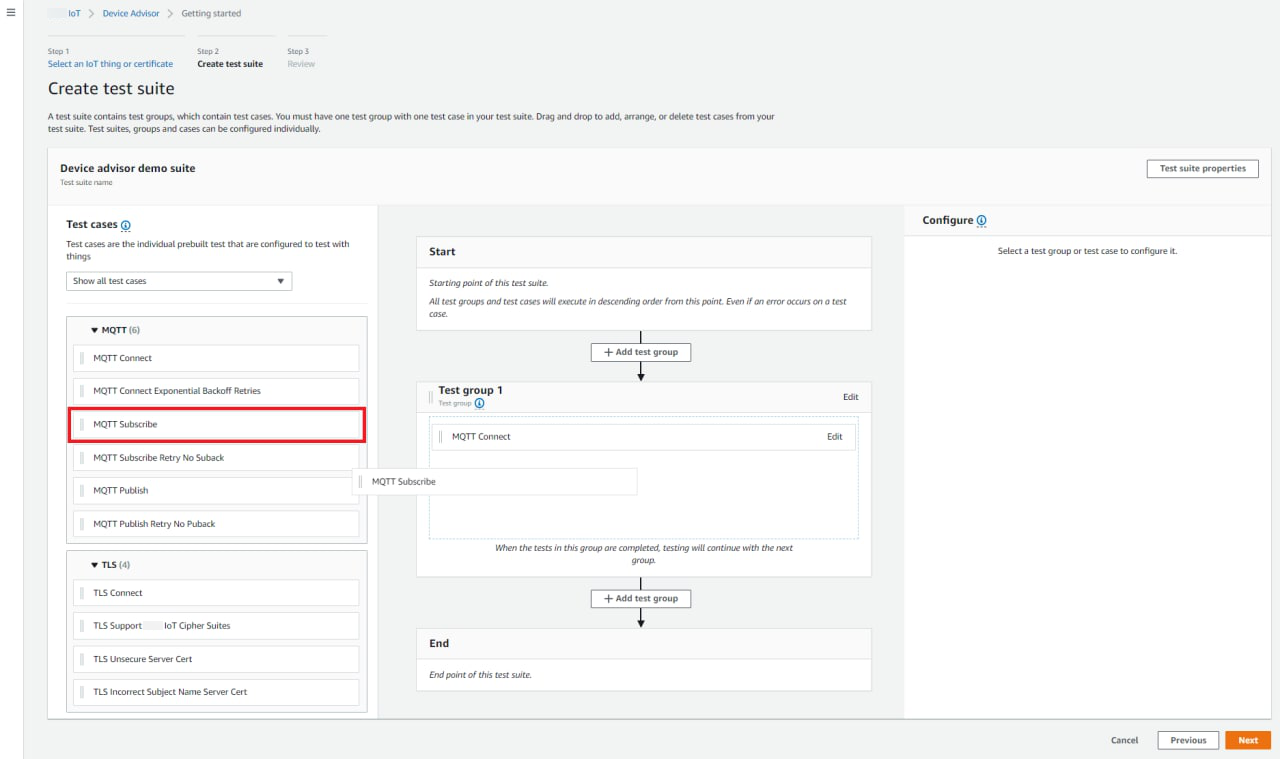The height and width of the screenshot is (759, 1280).
Task: Edit Test group 1
Action: [850, 397]
